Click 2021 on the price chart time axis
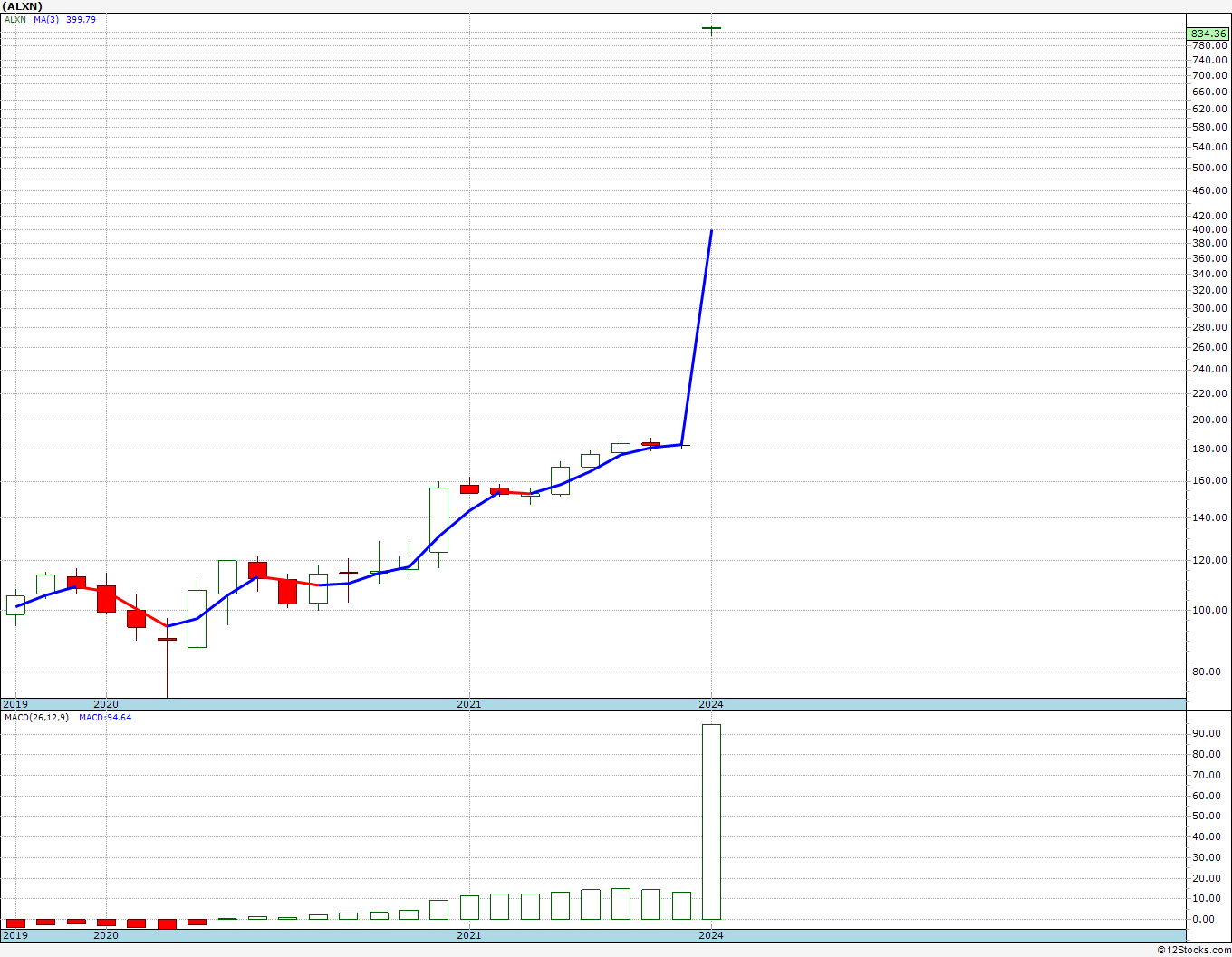The image size is (1232, 957). pos(469,704)
